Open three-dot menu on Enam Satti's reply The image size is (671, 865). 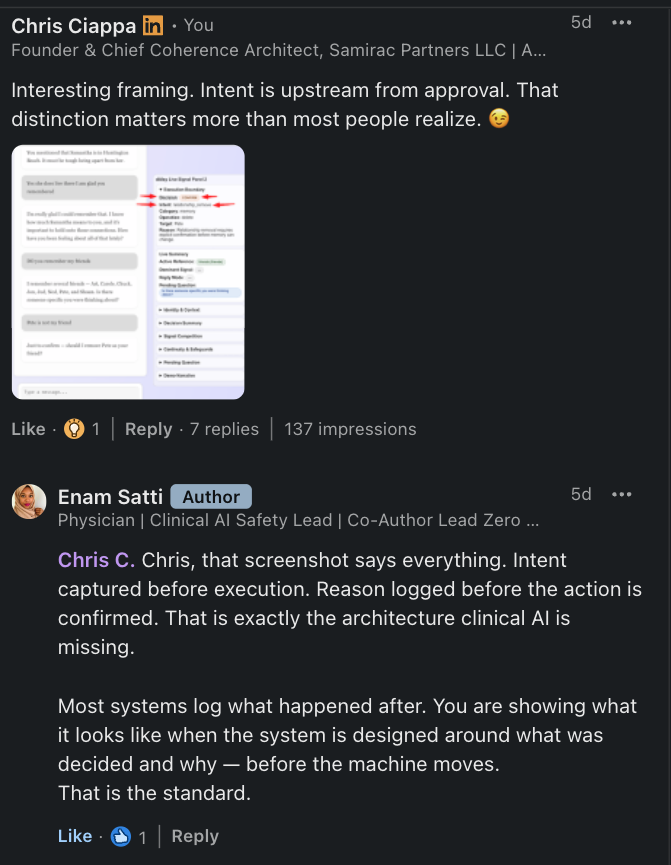point(621,494)
